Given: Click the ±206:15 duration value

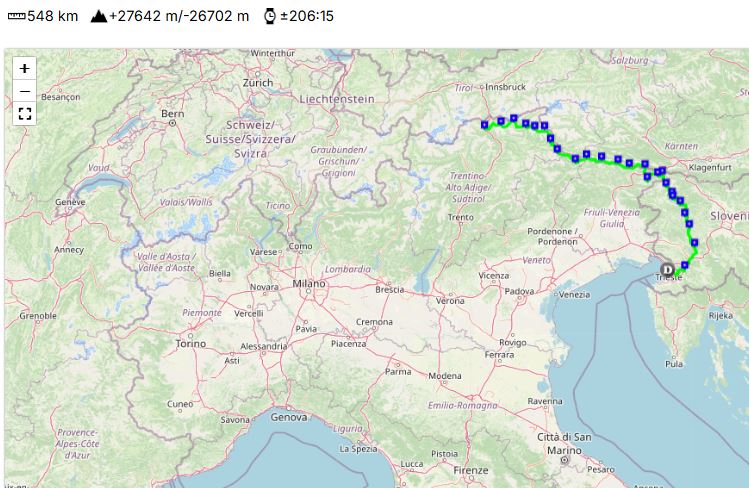Looking at the screenshot, I should pos(307,16).
